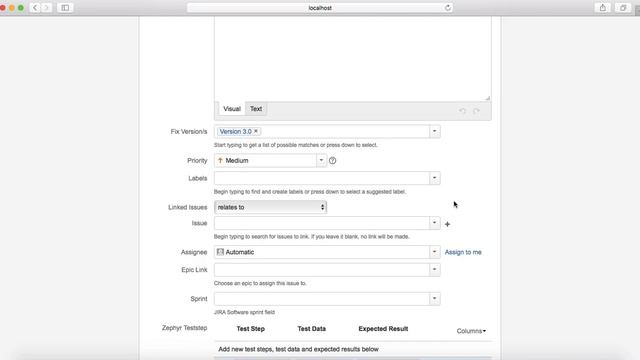Open the Safari share icon

pyautogui.click(x=602, y=8)
